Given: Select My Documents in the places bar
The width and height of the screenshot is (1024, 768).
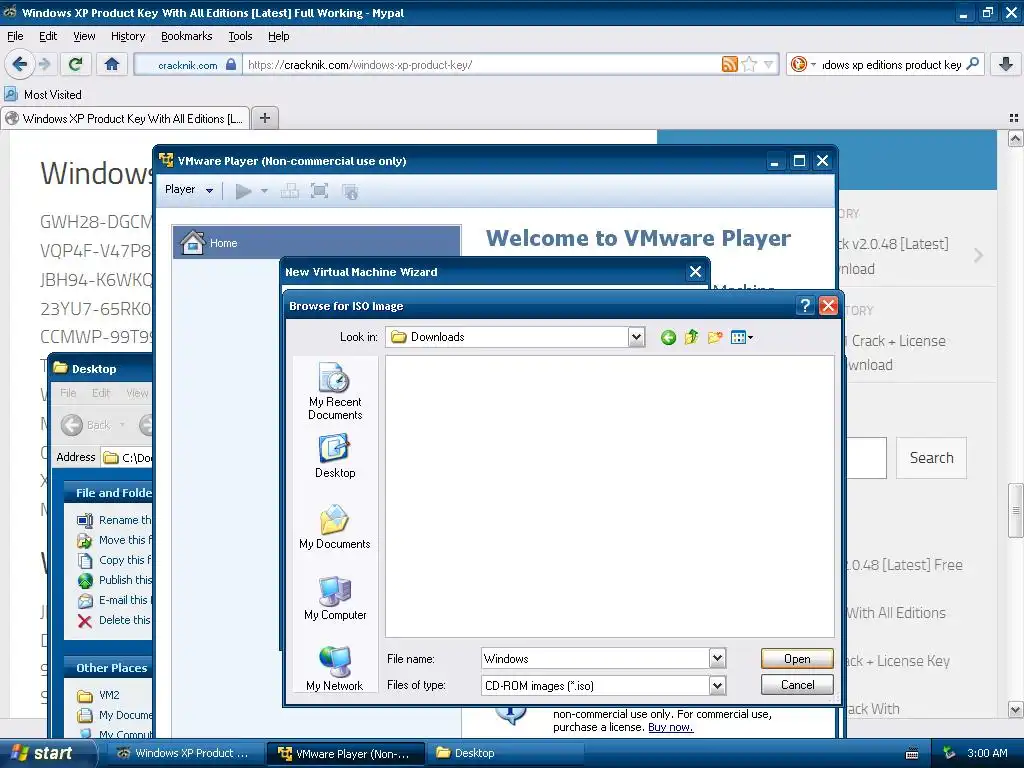Looking at the screenshot, I should click(x=335, y=528).
